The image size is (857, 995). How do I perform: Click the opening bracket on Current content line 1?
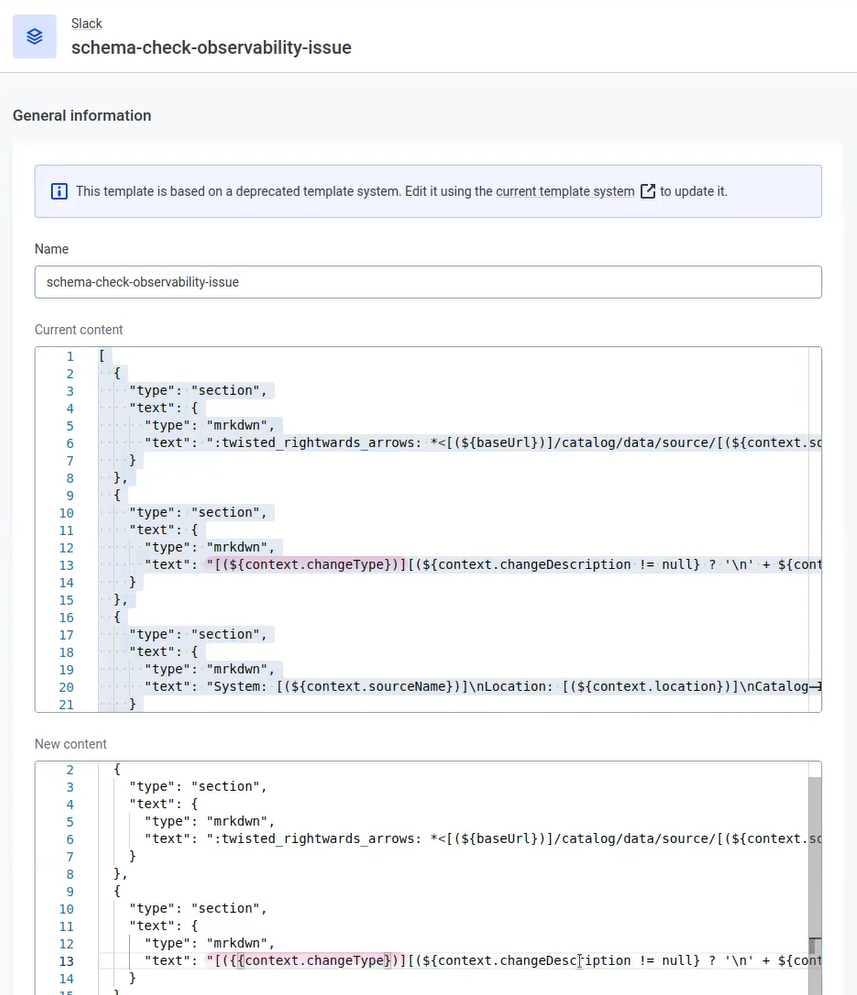tap(101, 356)
